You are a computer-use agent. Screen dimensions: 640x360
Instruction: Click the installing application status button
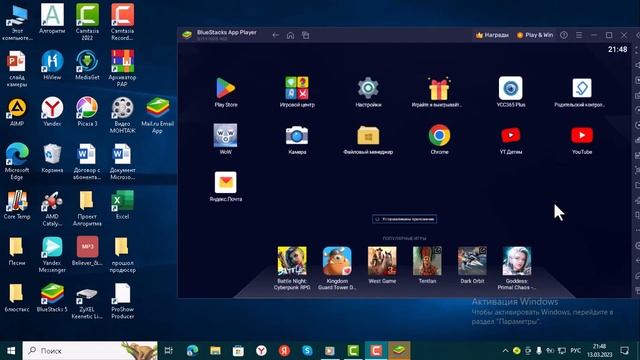coord(404,219)
